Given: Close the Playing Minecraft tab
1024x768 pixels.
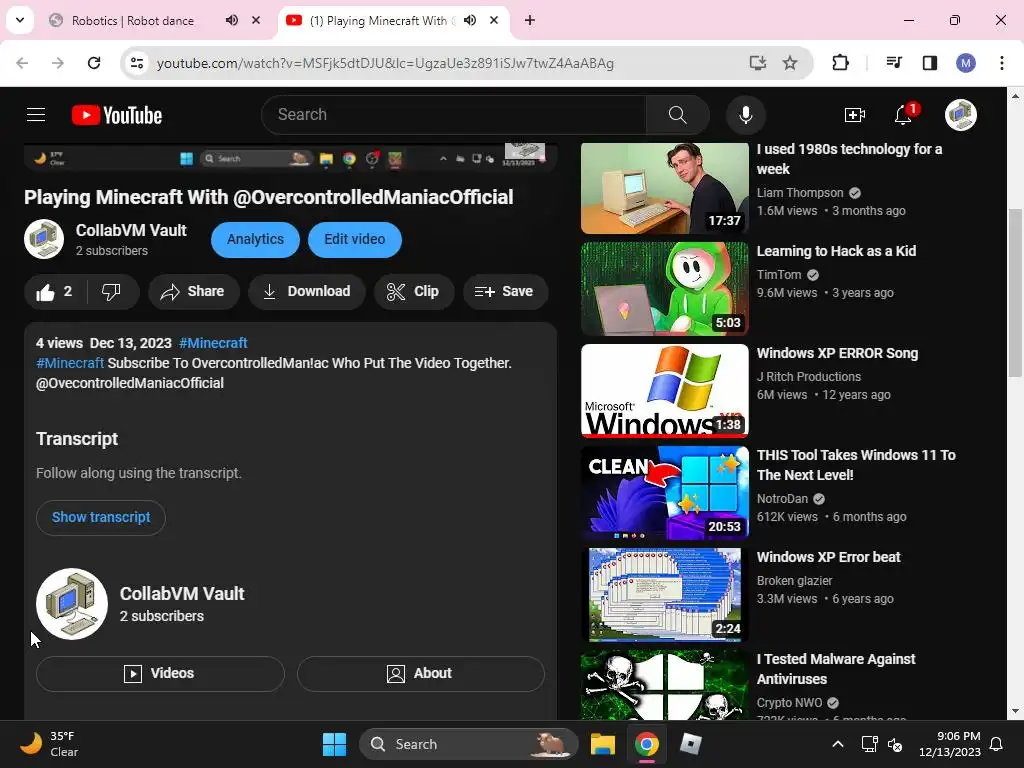Looking at the screenshot, I should [494, 20].
